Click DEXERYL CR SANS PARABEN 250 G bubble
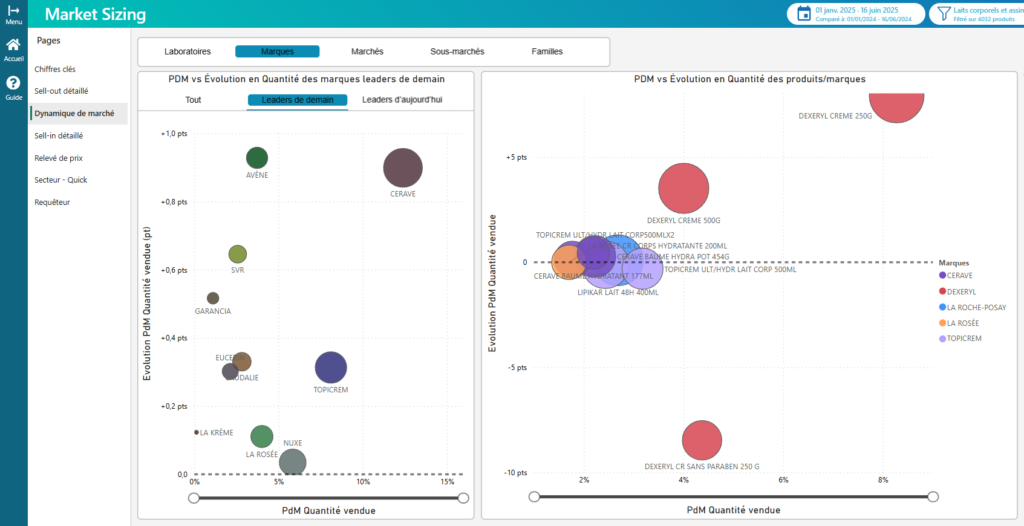Viewport: 1024px width, 526px height. [x=702, y=440]
